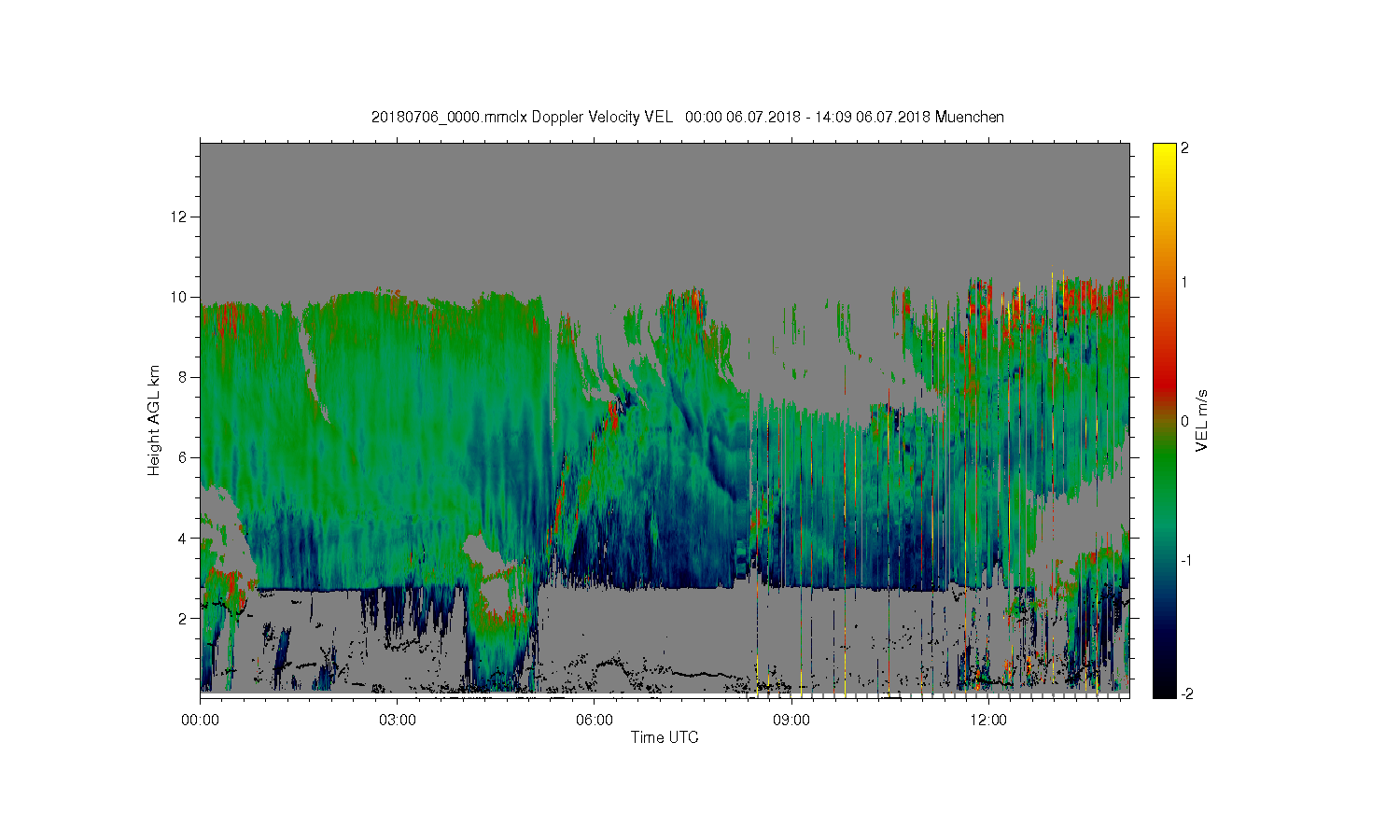Click the height axis label '2'

(183, 618)
